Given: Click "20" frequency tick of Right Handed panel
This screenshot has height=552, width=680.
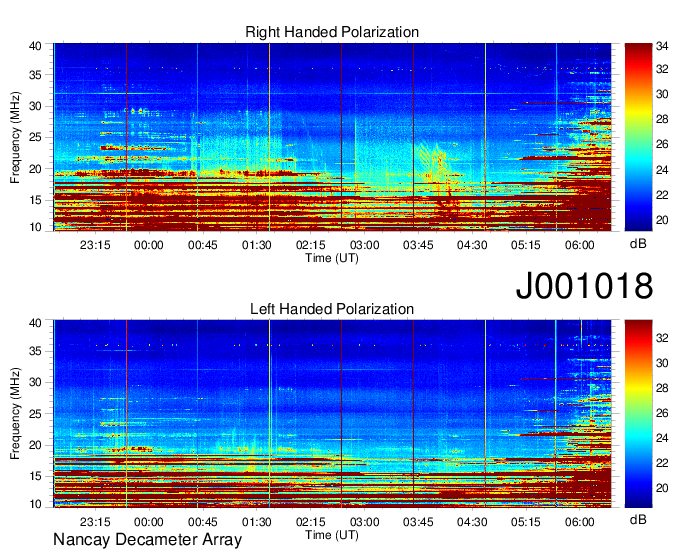Looking at the screenshot, I should coord(35,169).
